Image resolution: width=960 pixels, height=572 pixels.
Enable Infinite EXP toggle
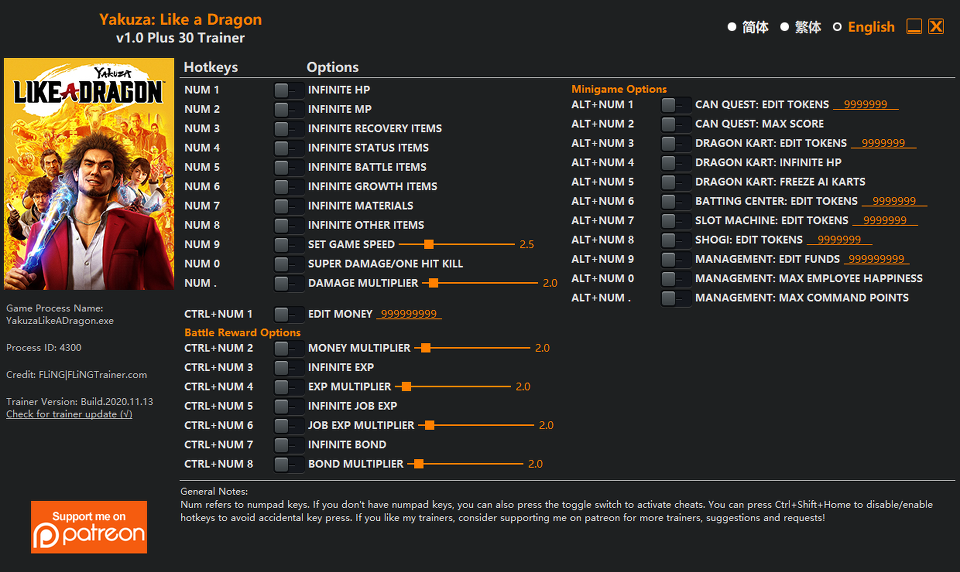click(288, 367)
